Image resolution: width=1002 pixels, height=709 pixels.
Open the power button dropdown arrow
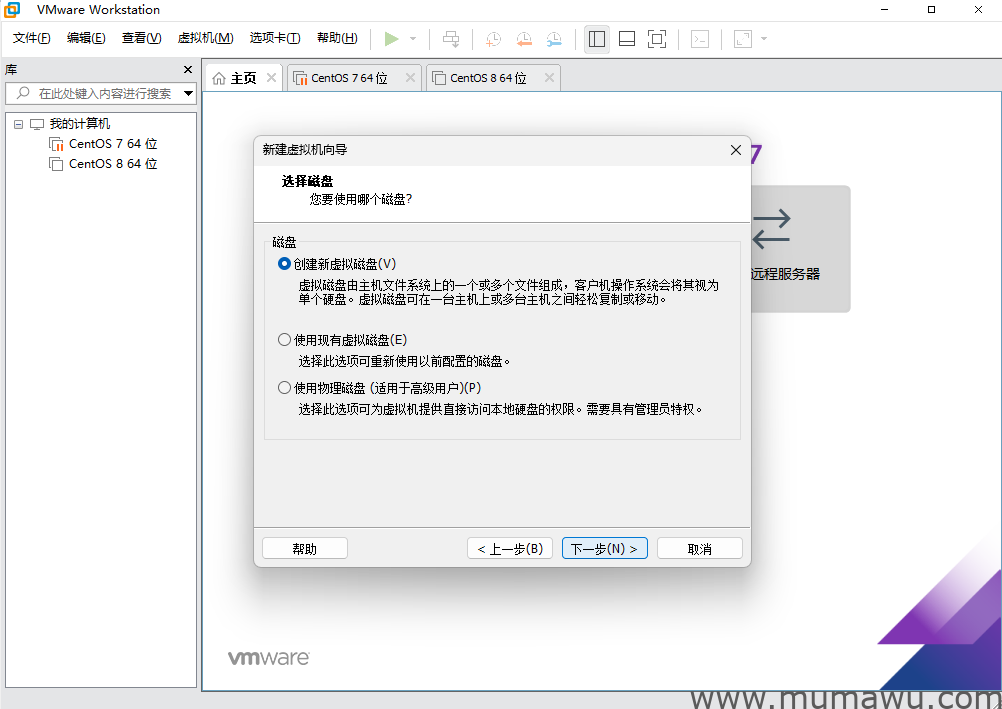coord(412,38)
